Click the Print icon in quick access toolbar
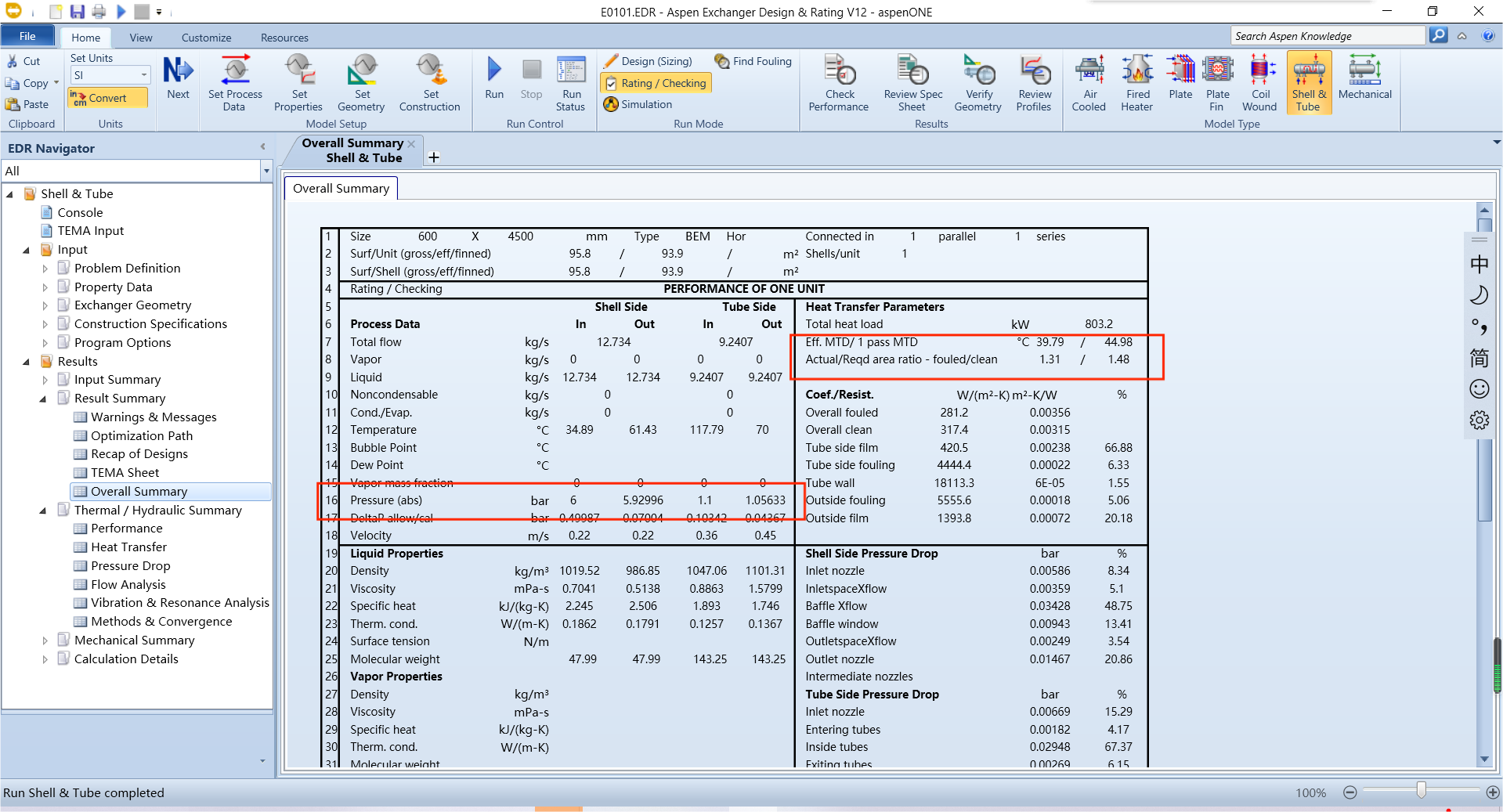The width and height of the screenshot is (1503, 812). [x=99, y=12]
